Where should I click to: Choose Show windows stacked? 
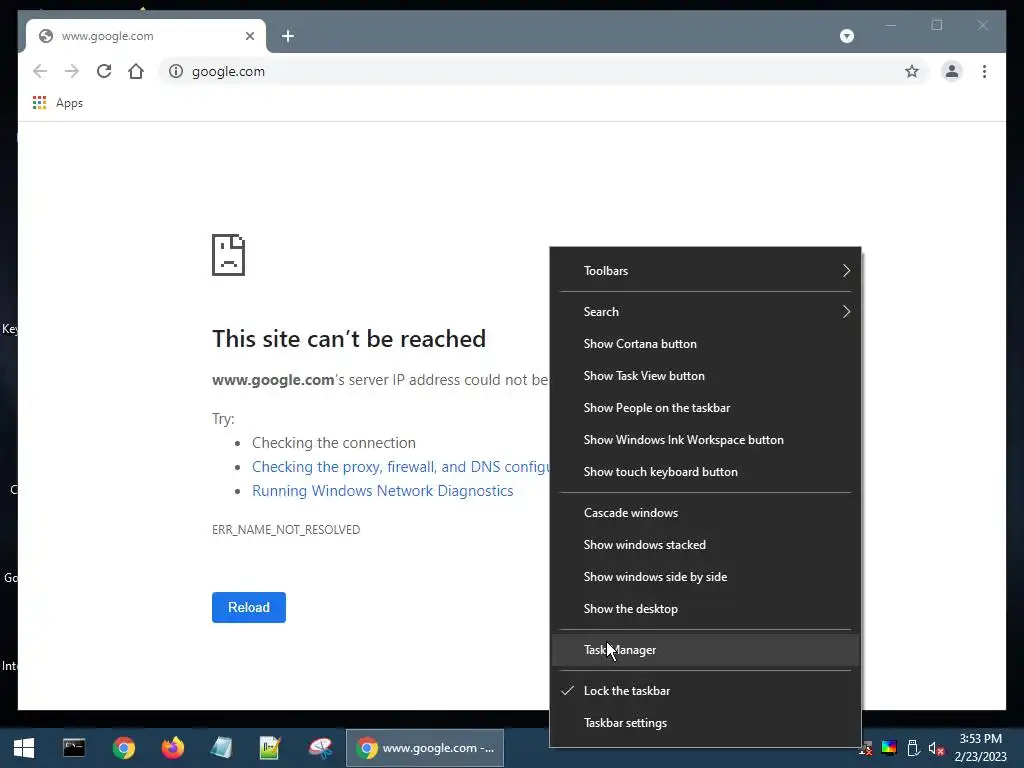[705, 545]
